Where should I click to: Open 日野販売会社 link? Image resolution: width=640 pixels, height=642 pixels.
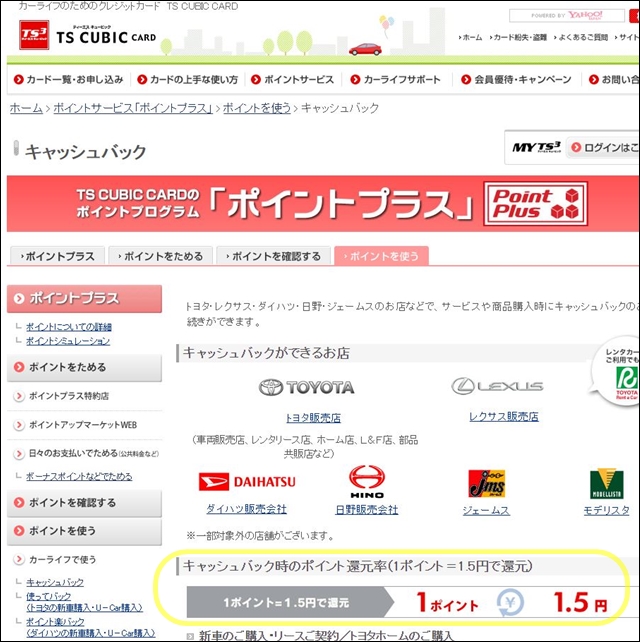pos(366,509)
